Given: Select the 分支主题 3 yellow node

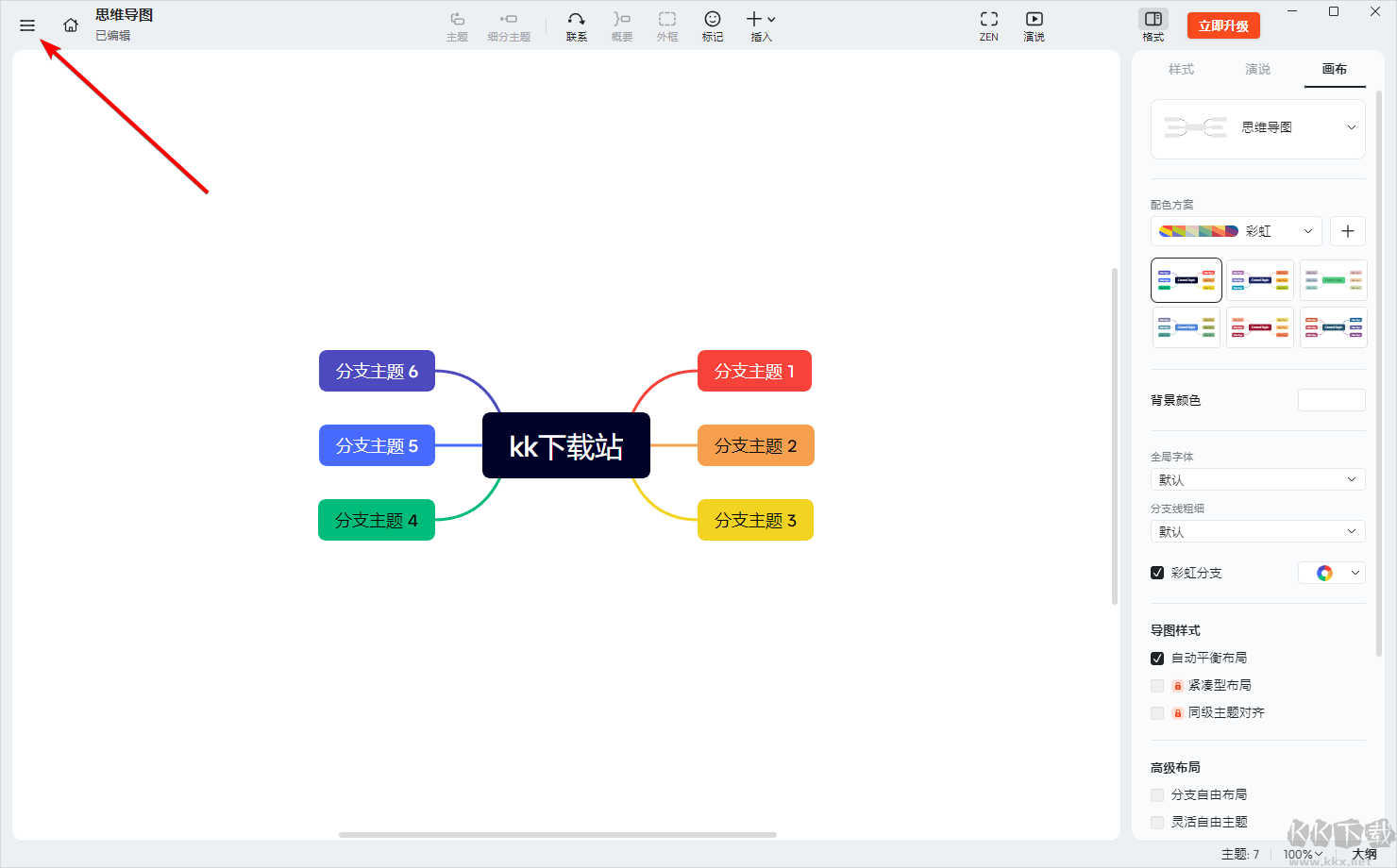Looking at the screenshot, I should tap(755, 520).
